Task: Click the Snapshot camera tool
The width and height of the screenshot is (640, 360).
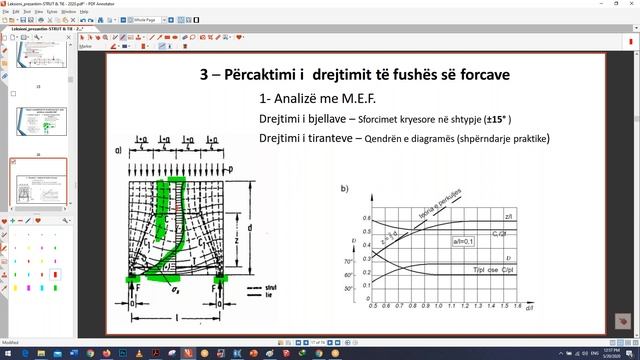Action: pyautogui.click(x=203, y=38)
